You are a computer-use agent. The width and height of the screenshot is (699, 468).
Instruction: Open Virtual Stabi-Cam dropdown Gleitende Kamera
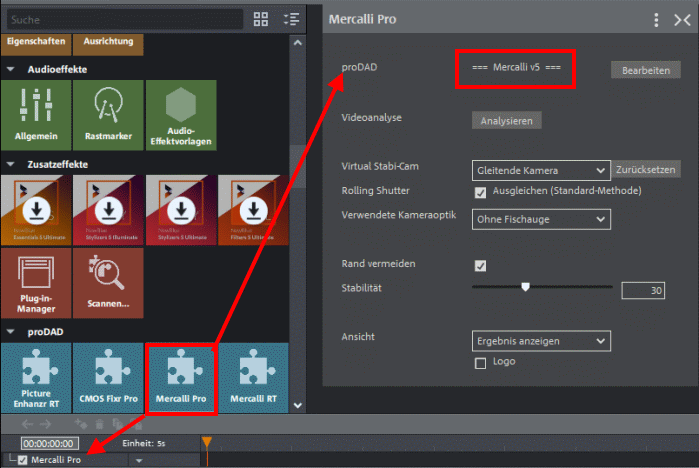(541, 170)
